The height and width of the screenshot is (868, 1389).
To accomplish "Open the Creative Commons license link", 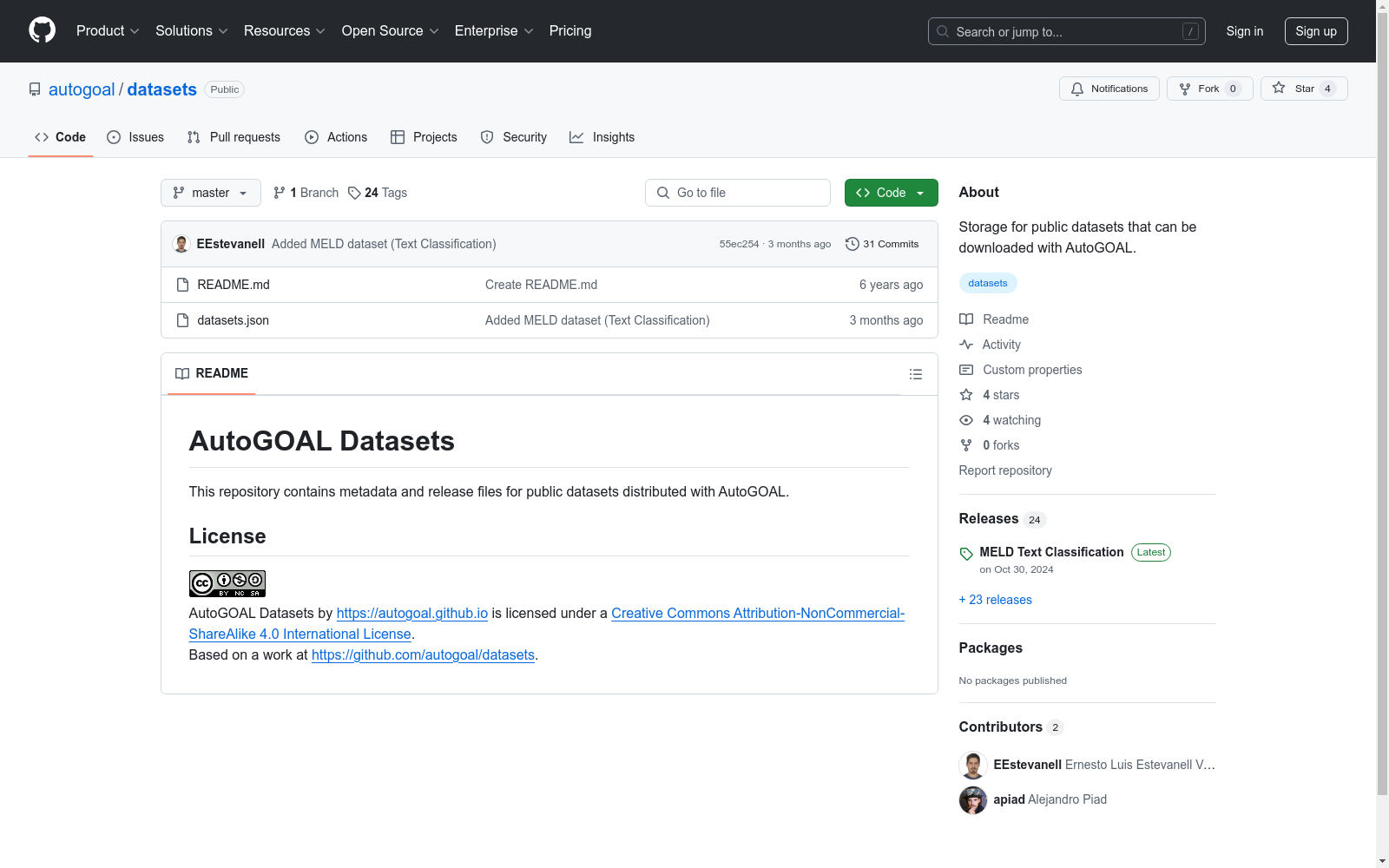I will tap(547, 623).
